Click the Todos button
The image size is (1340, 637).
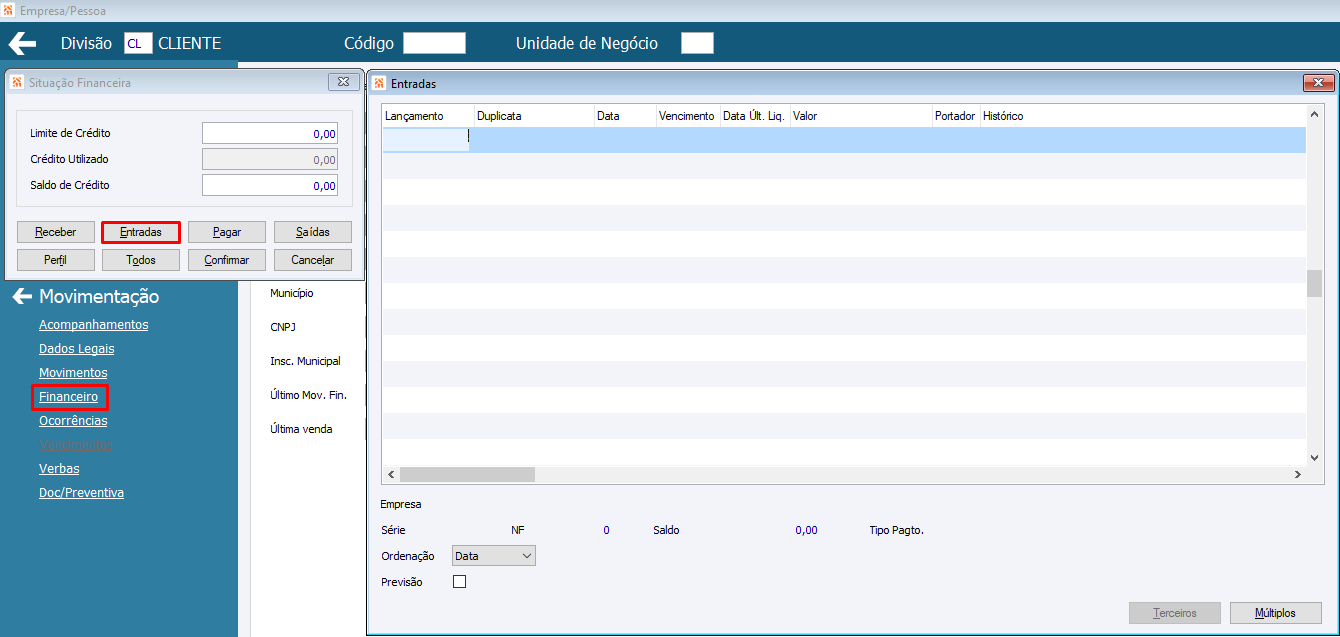click(141, 260)
